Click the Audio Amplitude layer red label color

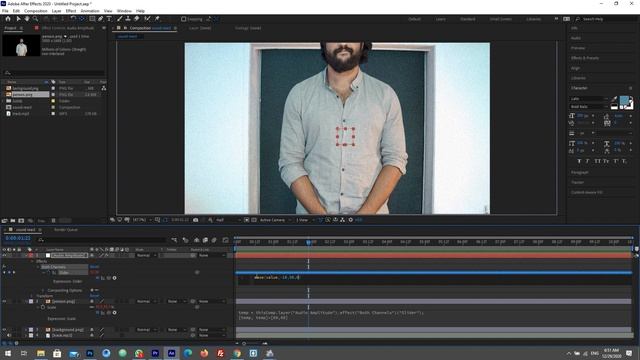[31, 256]
